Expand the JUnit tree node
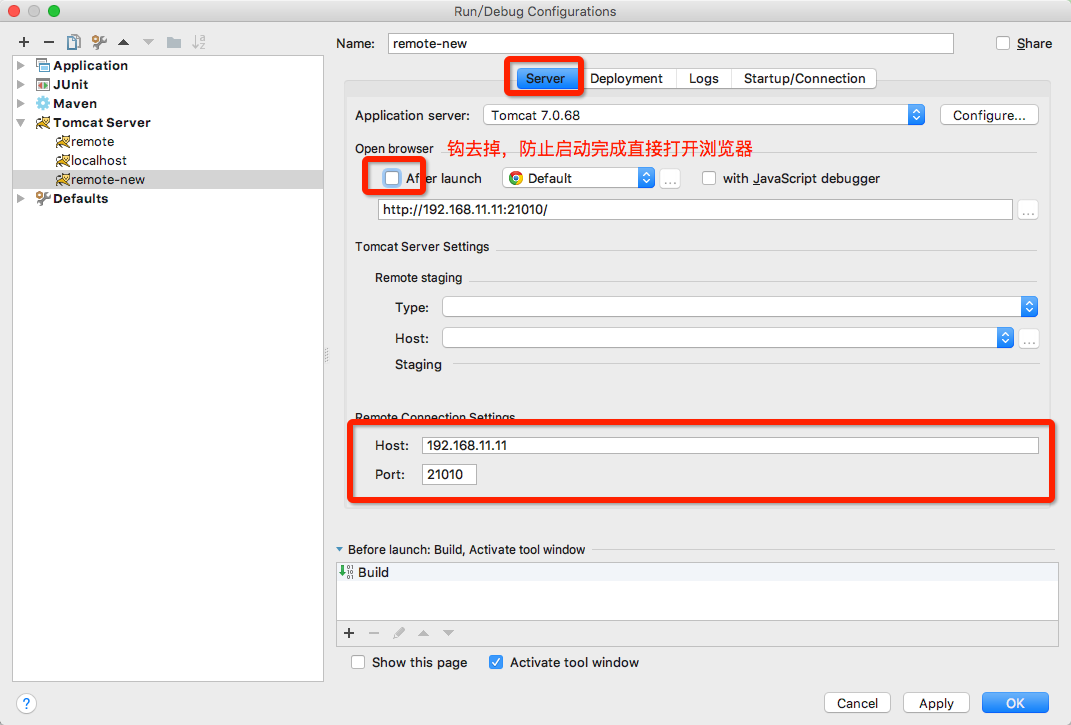Image resolution: width=1071 pixels, height=725 pixels. [x=21, y=85]
